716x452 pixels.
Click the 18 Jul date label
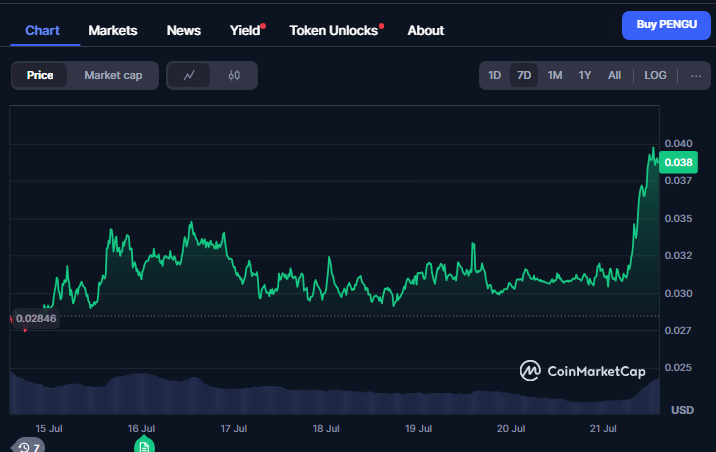click(x=326, y=429)
